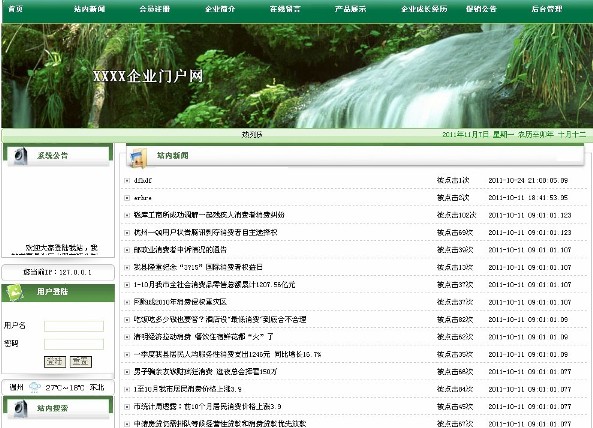
Task: Open the '清明经济拉动消费' news link
Action: [x=203, y=337]
